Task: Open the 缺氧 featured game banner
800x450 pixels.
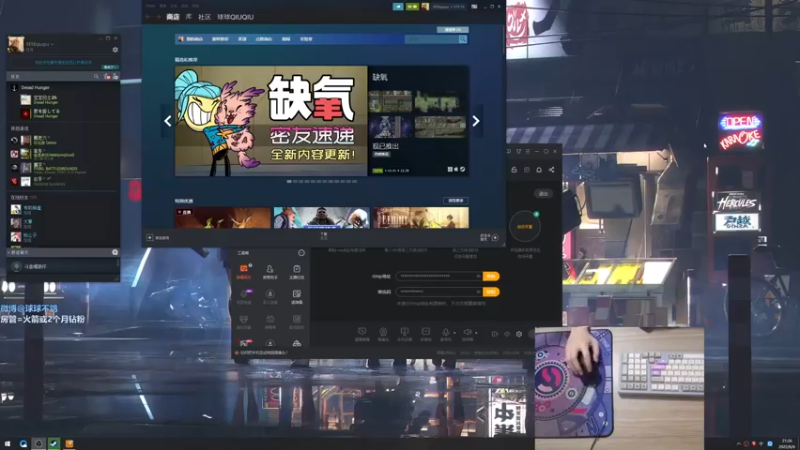Action: pyautogui.click(x=271, y=121)
